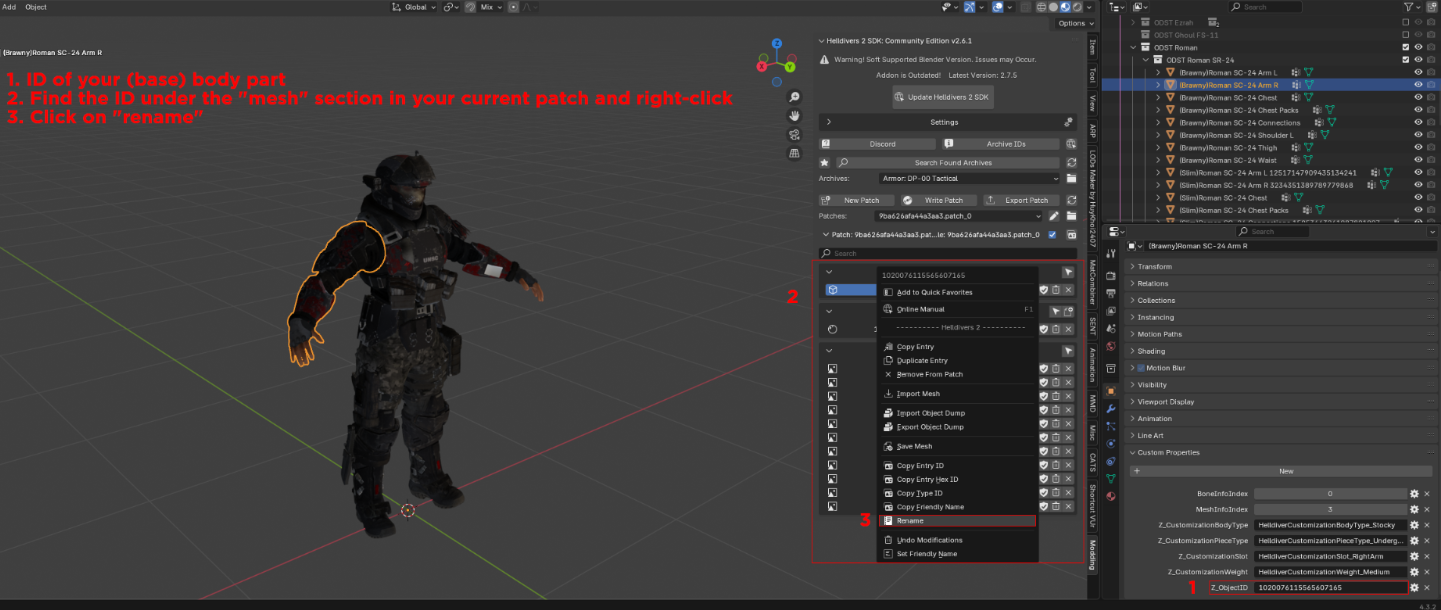1441x610 pixels.
Task: Click Copy Entry ID in context menu
Action: coord(957,466)
